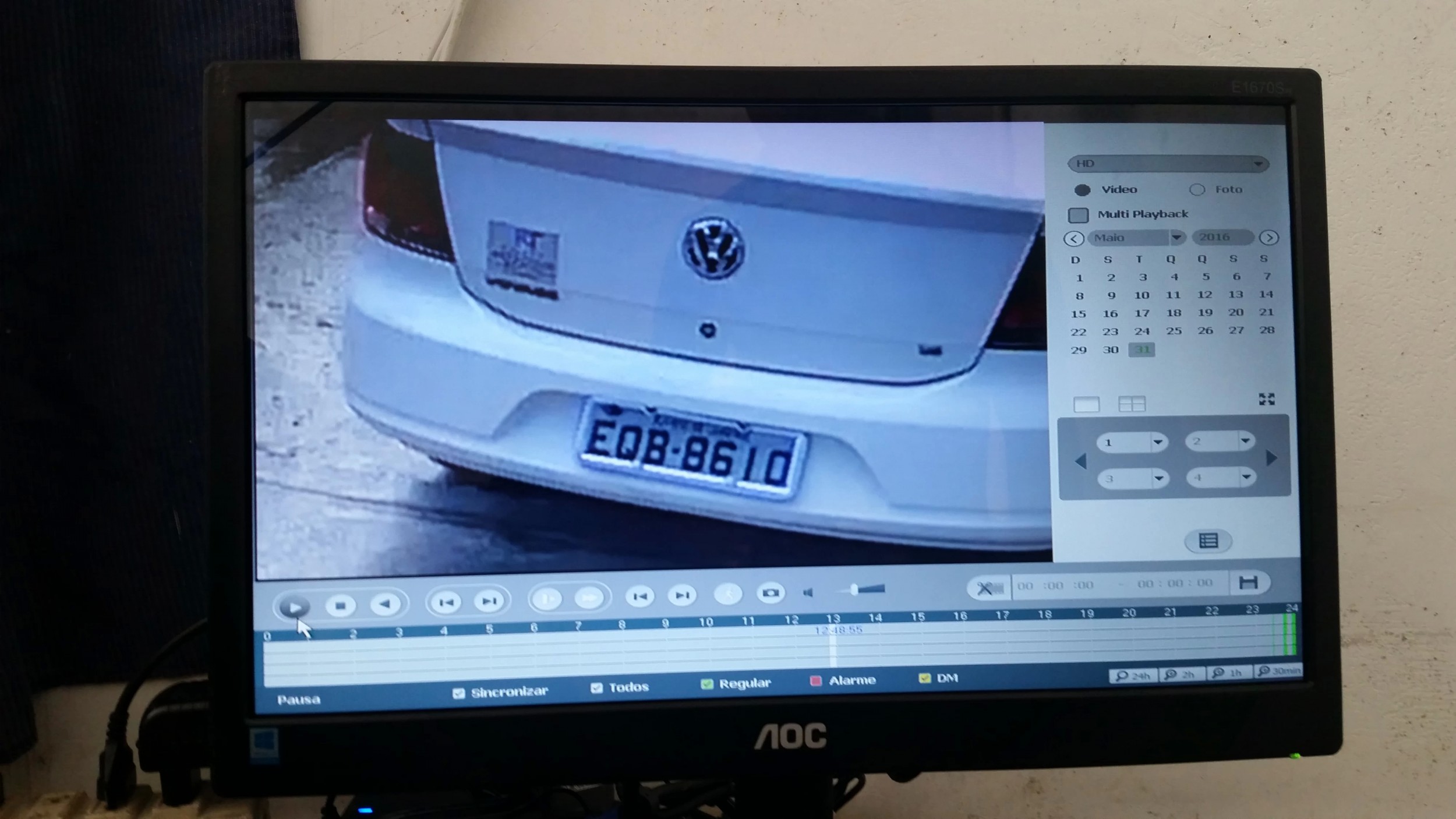Screen dimensions: 1456x819
Task: Enable fast forward playback speed
Action: pos(589,597)
